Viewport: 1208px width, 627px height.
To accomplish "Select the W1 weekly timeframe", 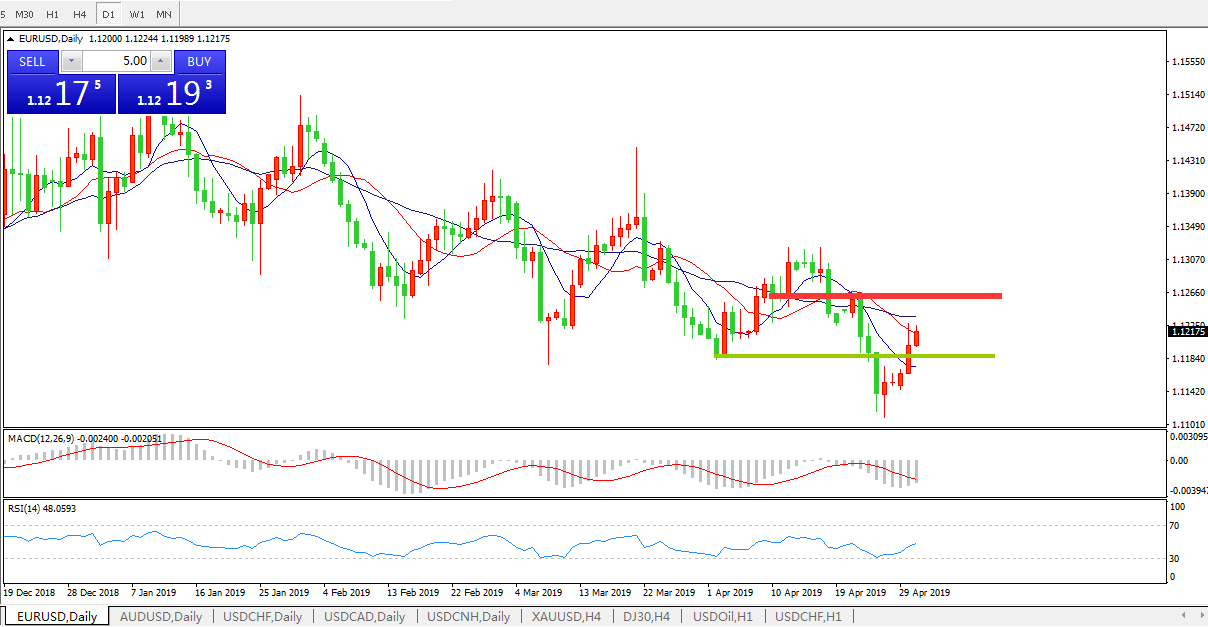I will coord(137,15).
